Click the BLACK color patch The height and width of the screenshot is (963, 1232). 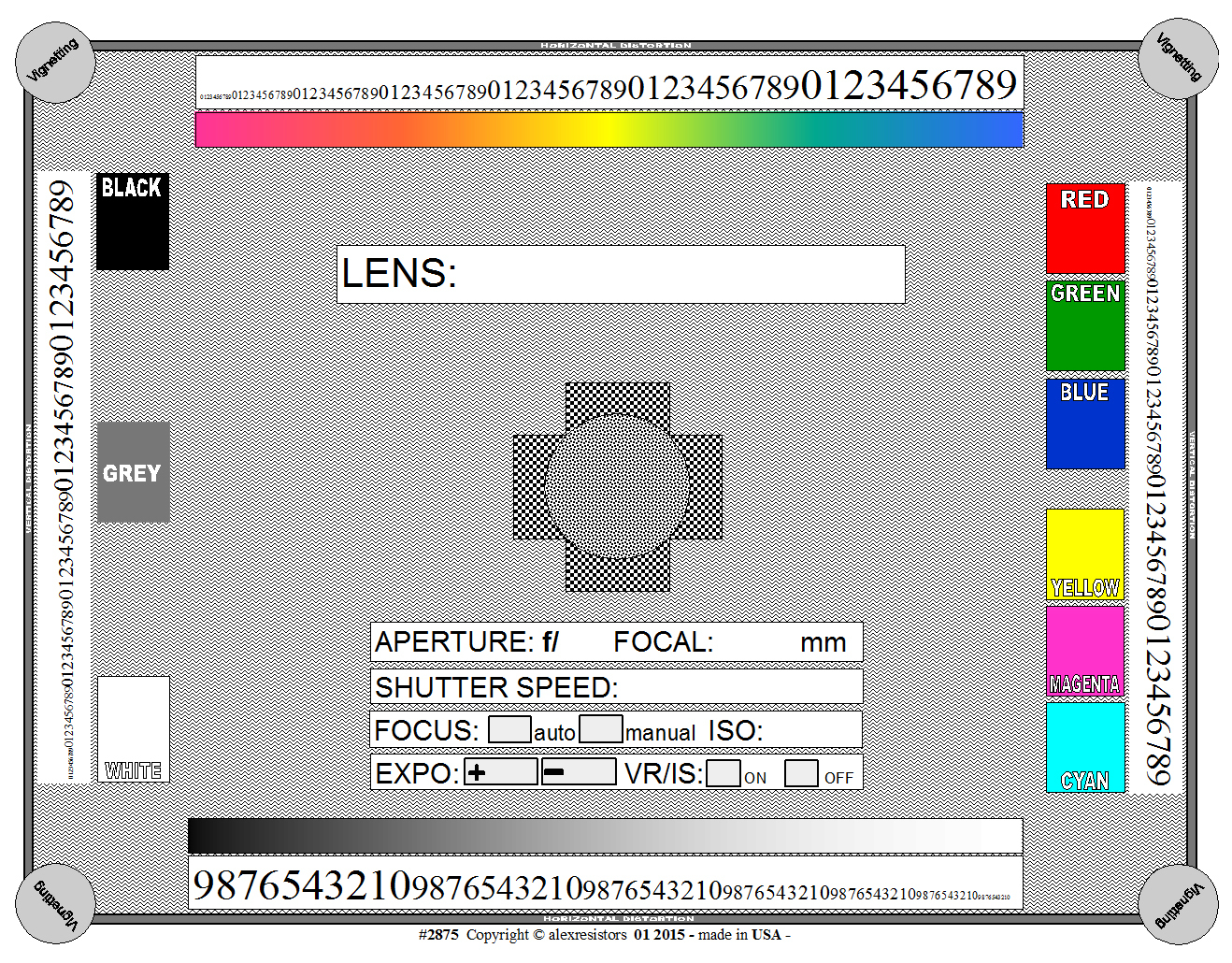[133, 222]
